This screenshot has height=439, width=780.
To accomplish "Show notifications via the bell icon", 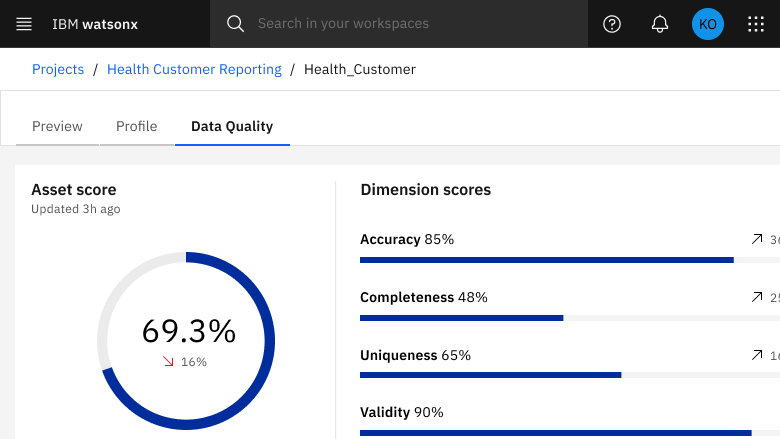I will point(660,24).
